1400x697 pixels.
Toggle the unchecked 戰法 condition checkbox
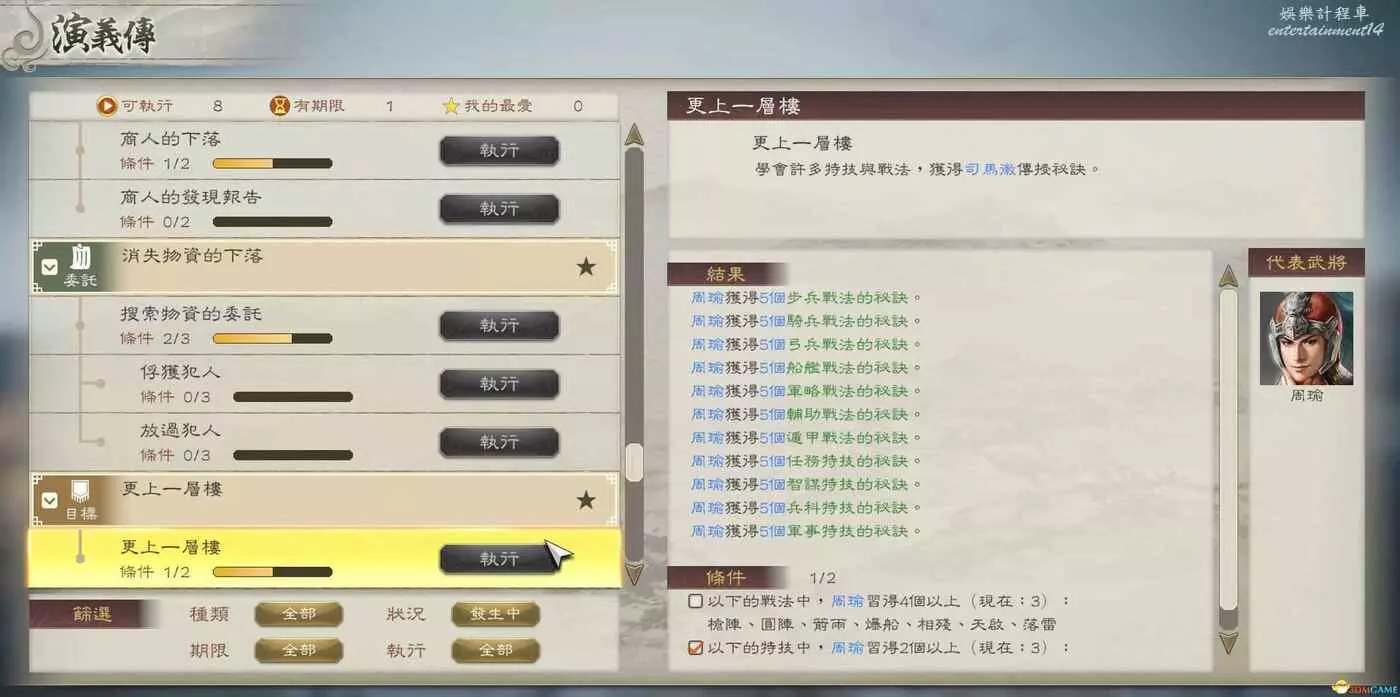696,601
